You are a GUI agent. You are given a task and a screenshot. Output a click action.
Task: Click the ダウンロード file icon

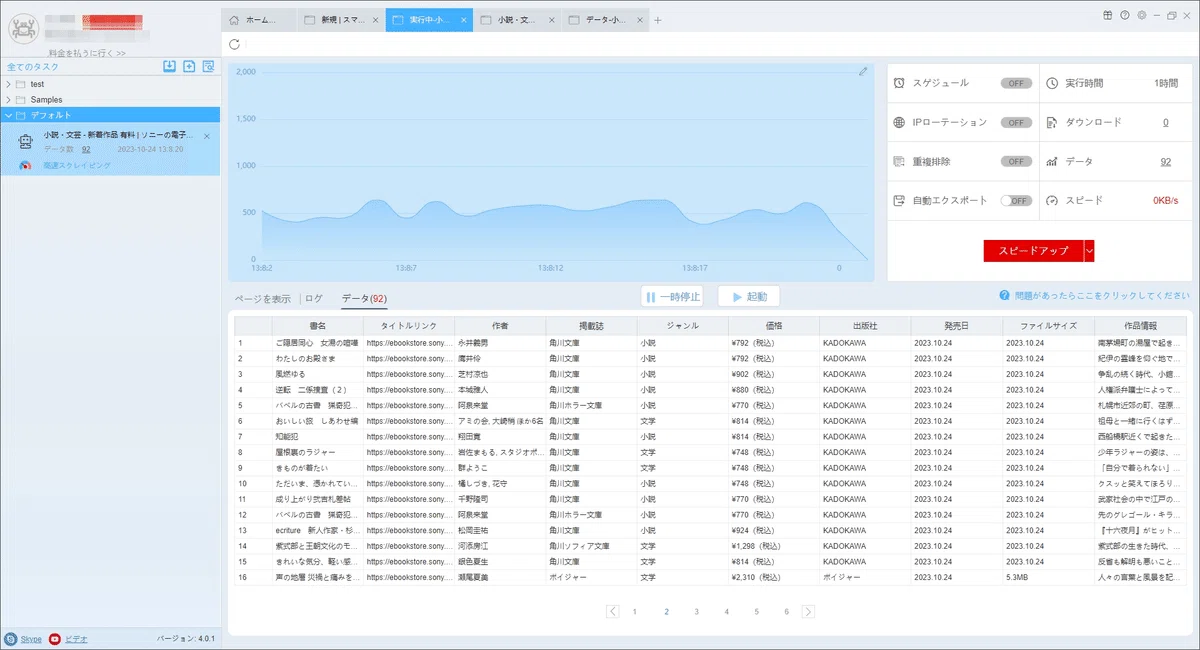point(1052,122)
